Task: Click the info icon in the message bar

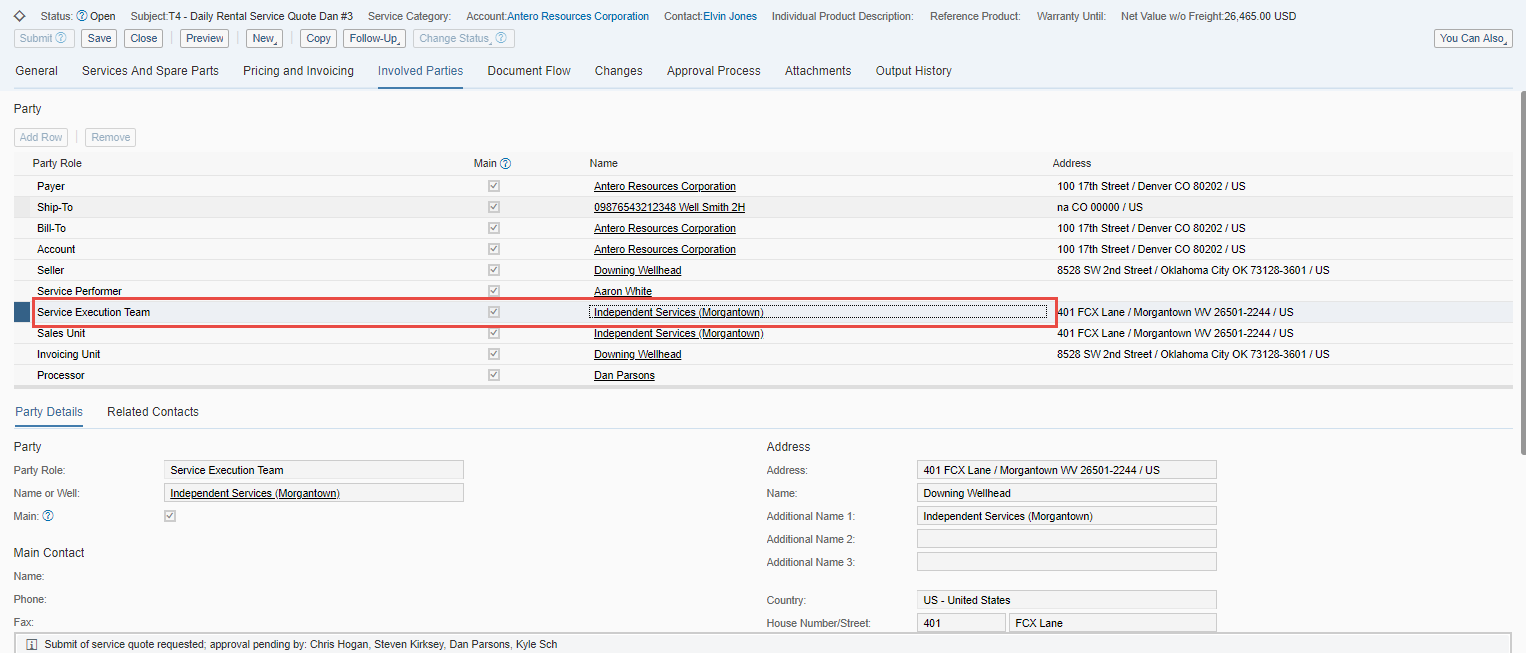Action: click(31, 645)
